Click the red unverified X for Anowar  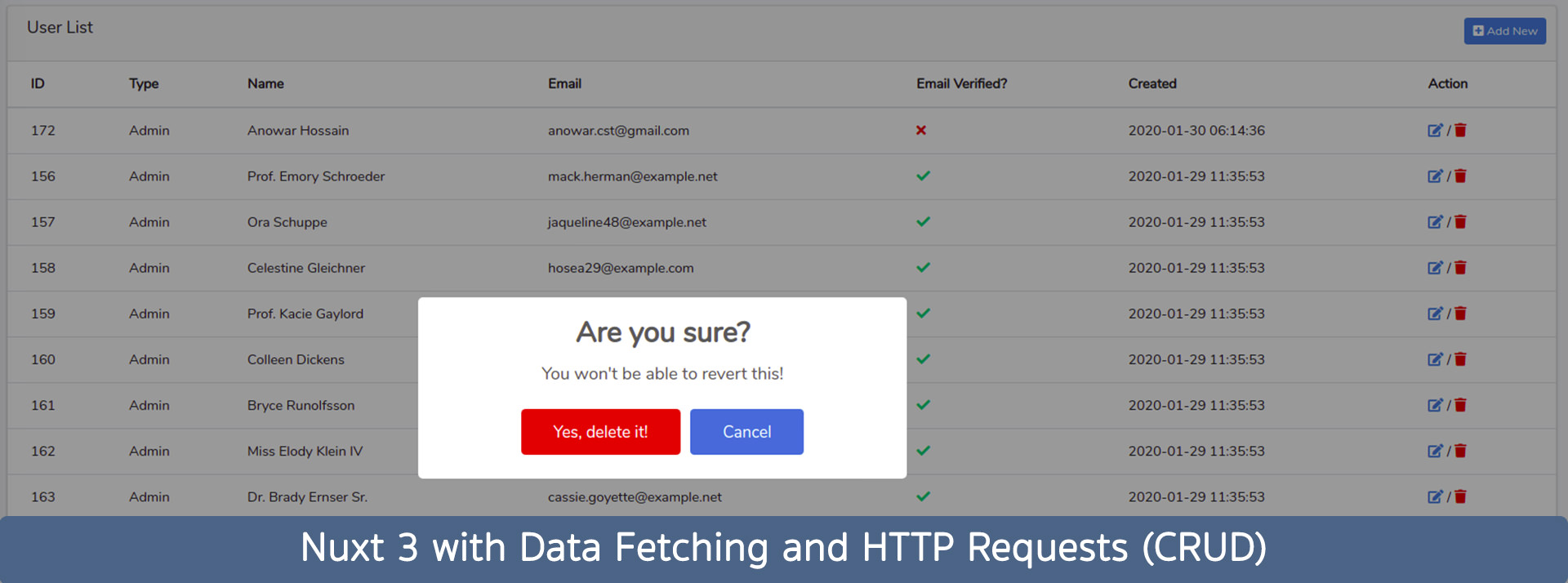921,131
